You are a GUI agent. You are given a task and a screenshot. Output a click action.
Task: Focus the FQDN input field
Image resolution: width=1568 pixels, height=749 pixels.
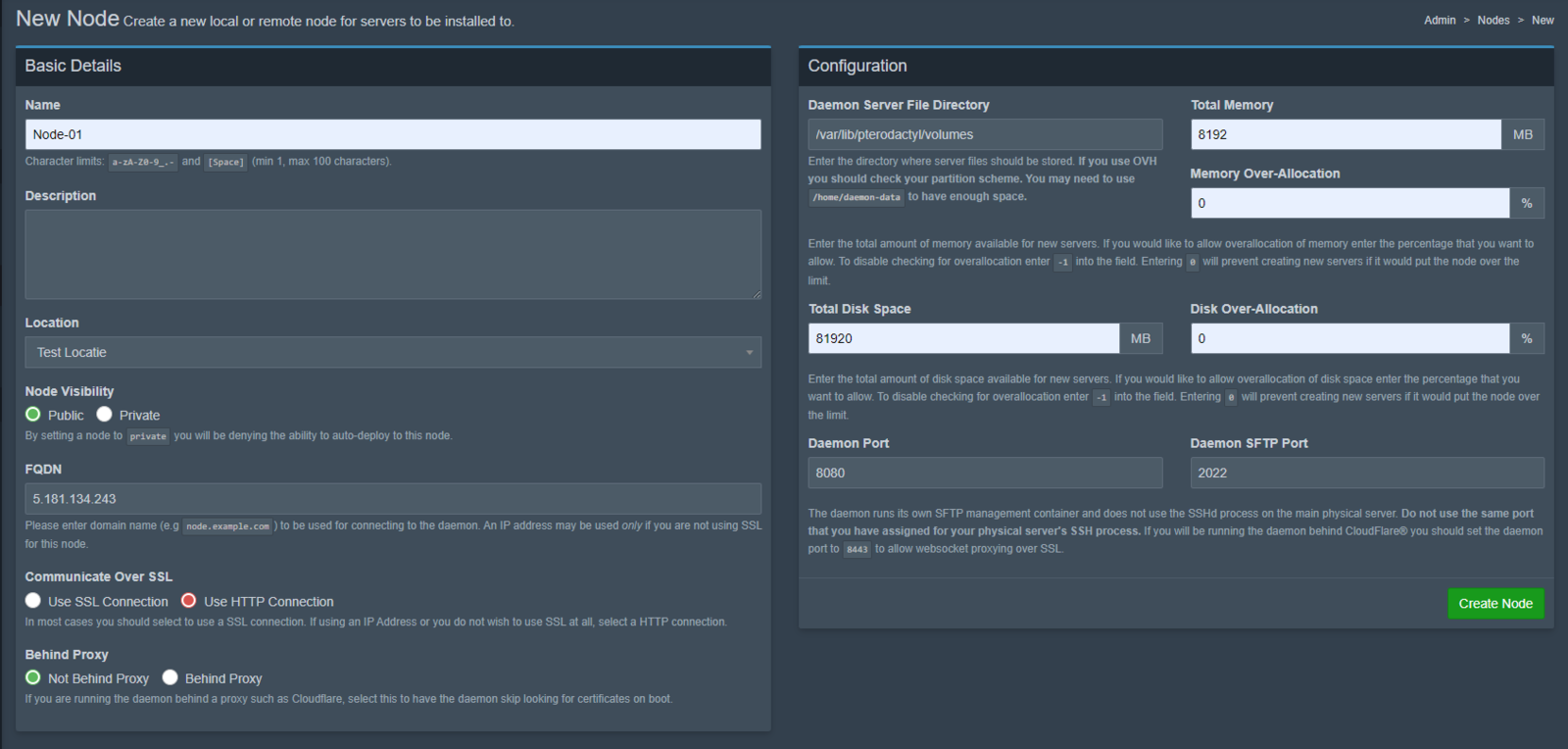tap(392, 499)
